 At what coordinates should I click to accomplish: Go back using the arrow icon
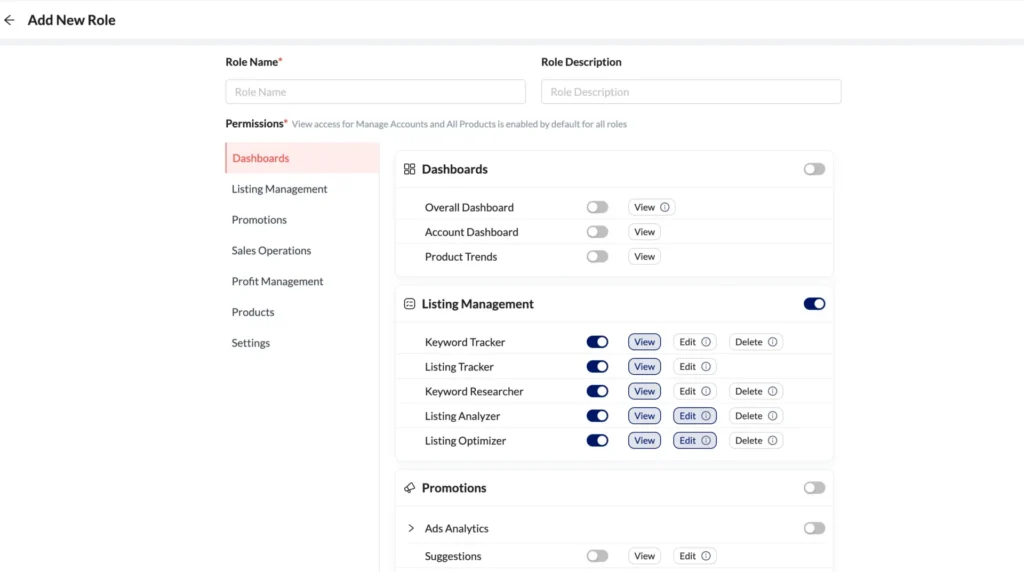[x=9, y=20]
